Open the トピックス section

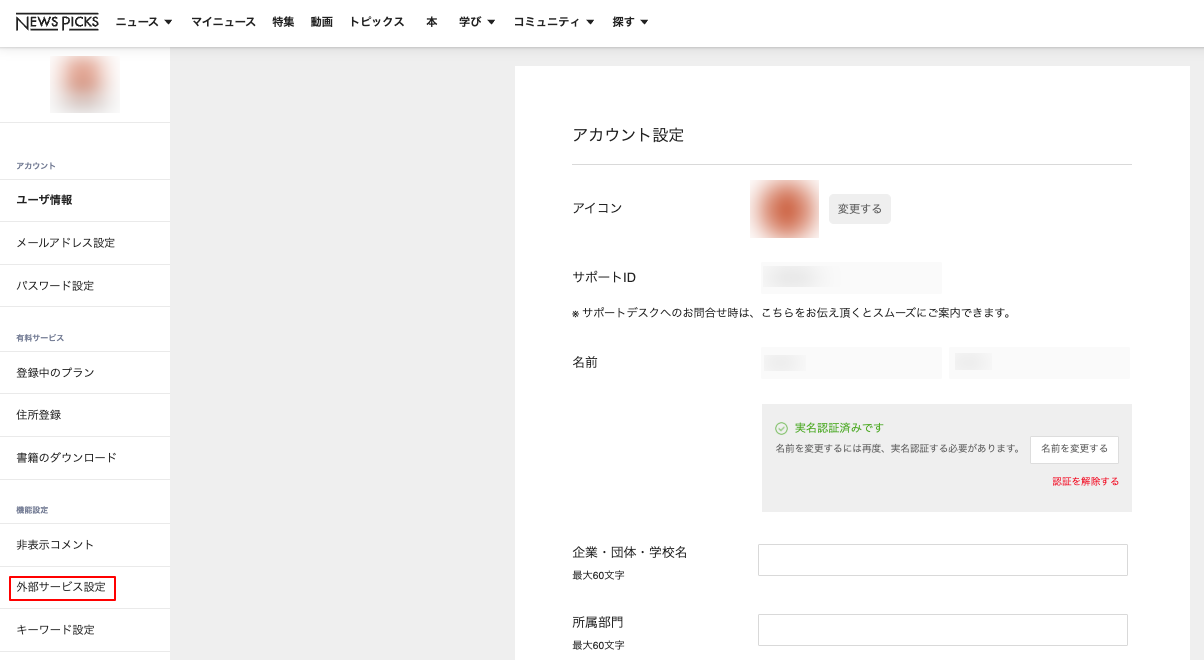tap(377, 20)
